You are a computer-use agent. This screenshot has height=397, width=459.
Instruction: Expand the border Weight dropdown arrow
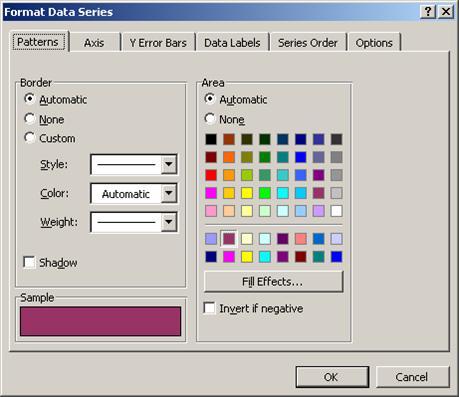(169, 222)
